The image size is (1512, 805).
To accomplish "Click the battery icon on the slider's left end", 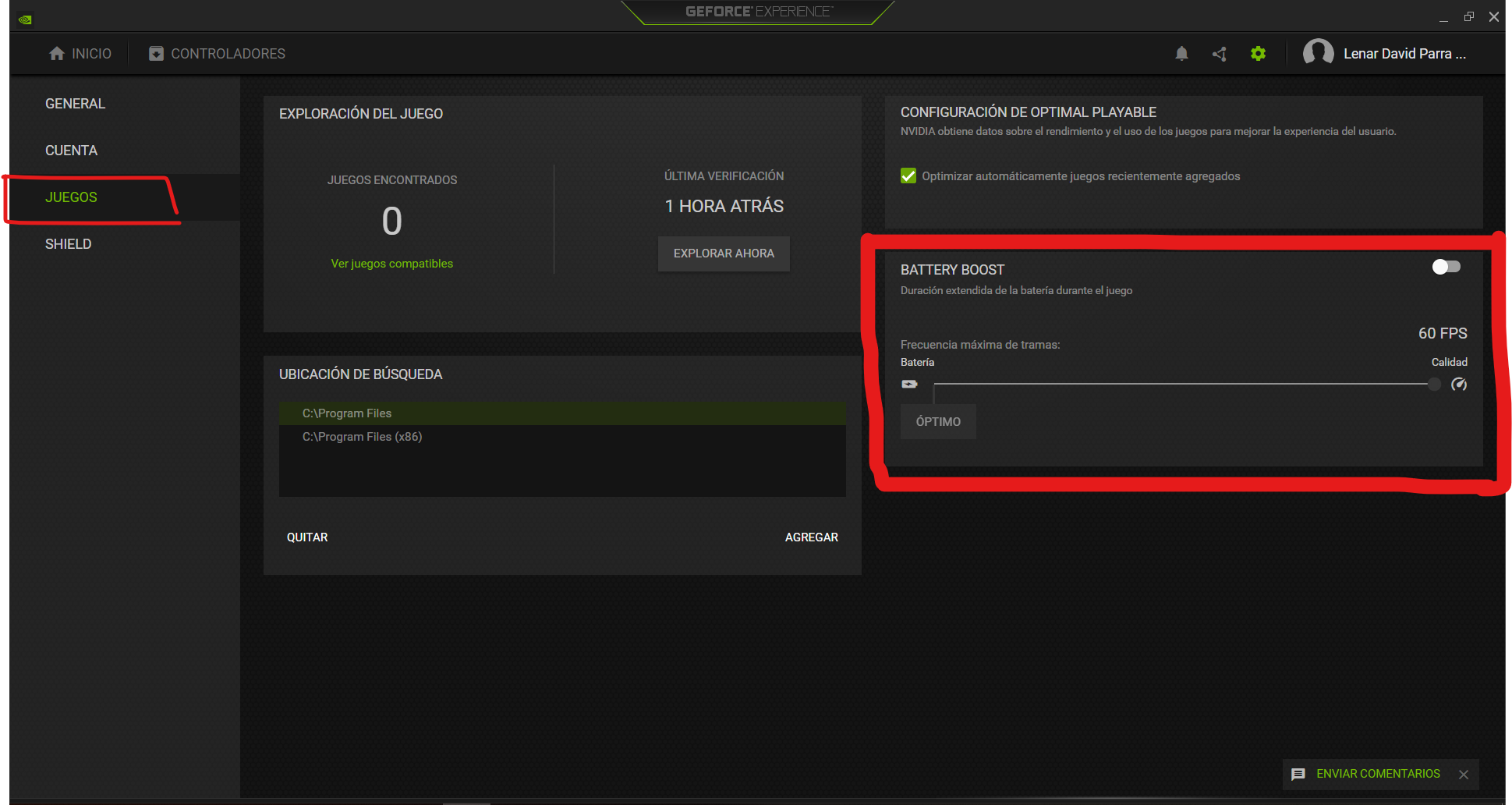I will pos(909,384).
